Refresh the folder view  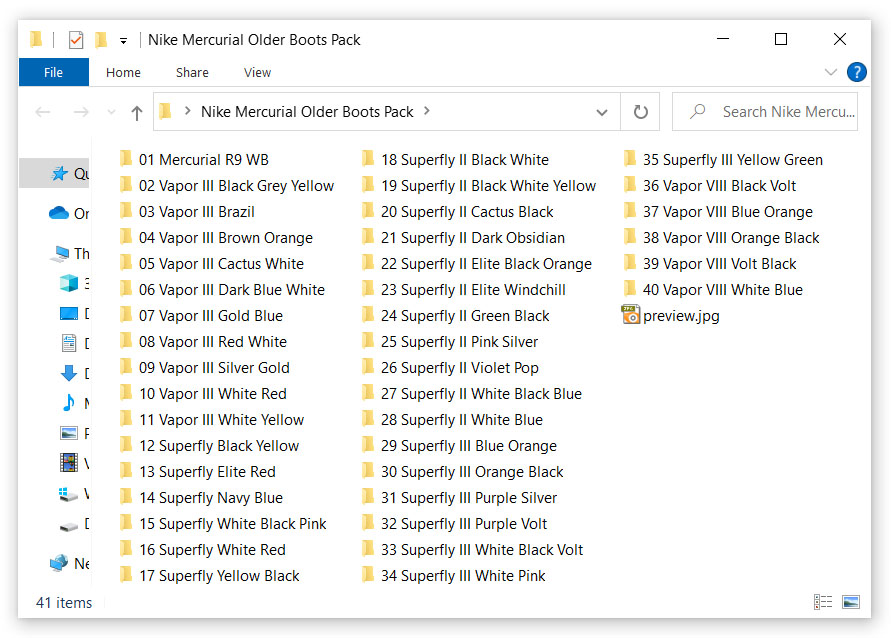tap(640, 112)
